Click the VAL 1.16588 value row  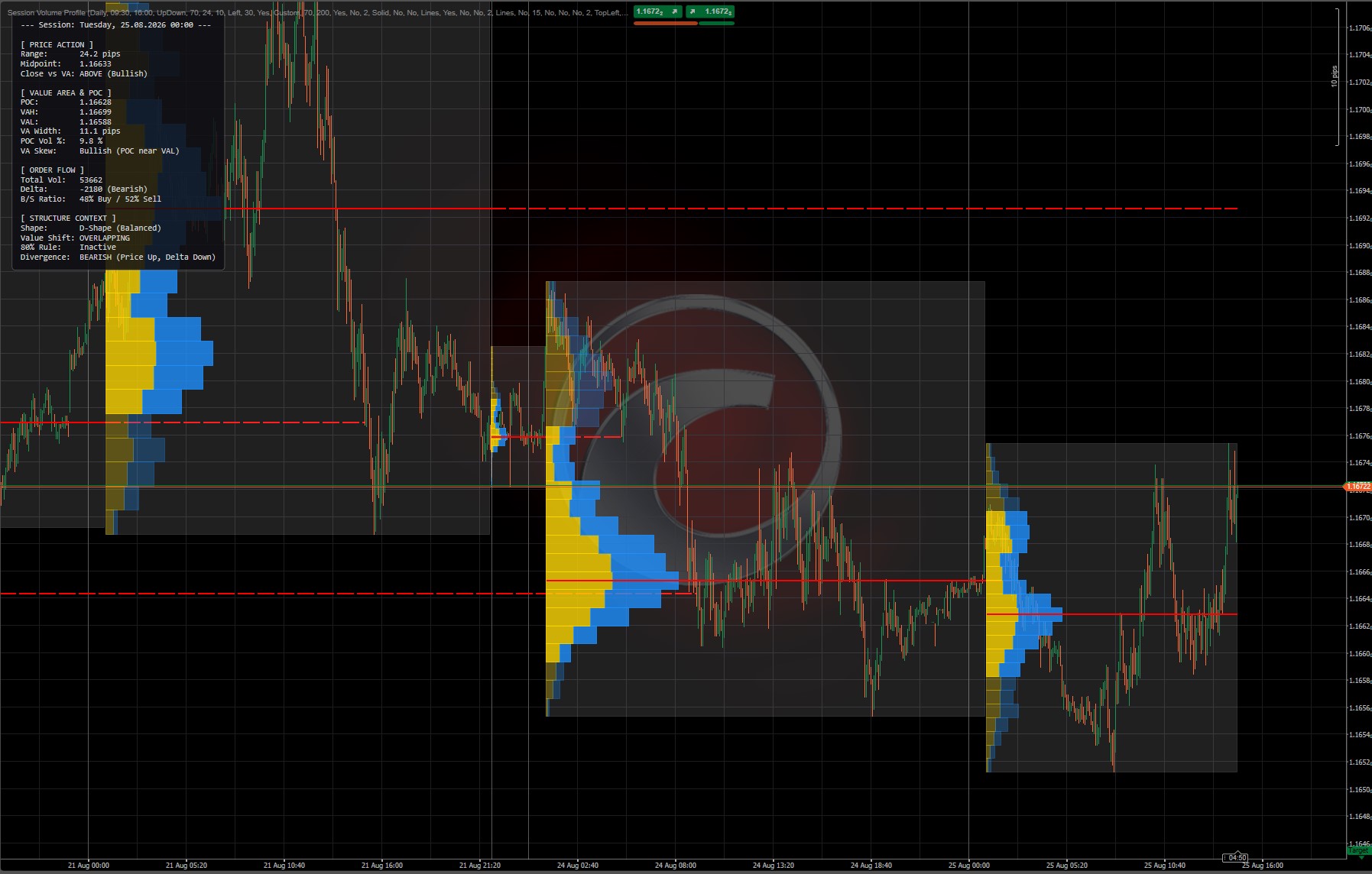pos(66,122)
